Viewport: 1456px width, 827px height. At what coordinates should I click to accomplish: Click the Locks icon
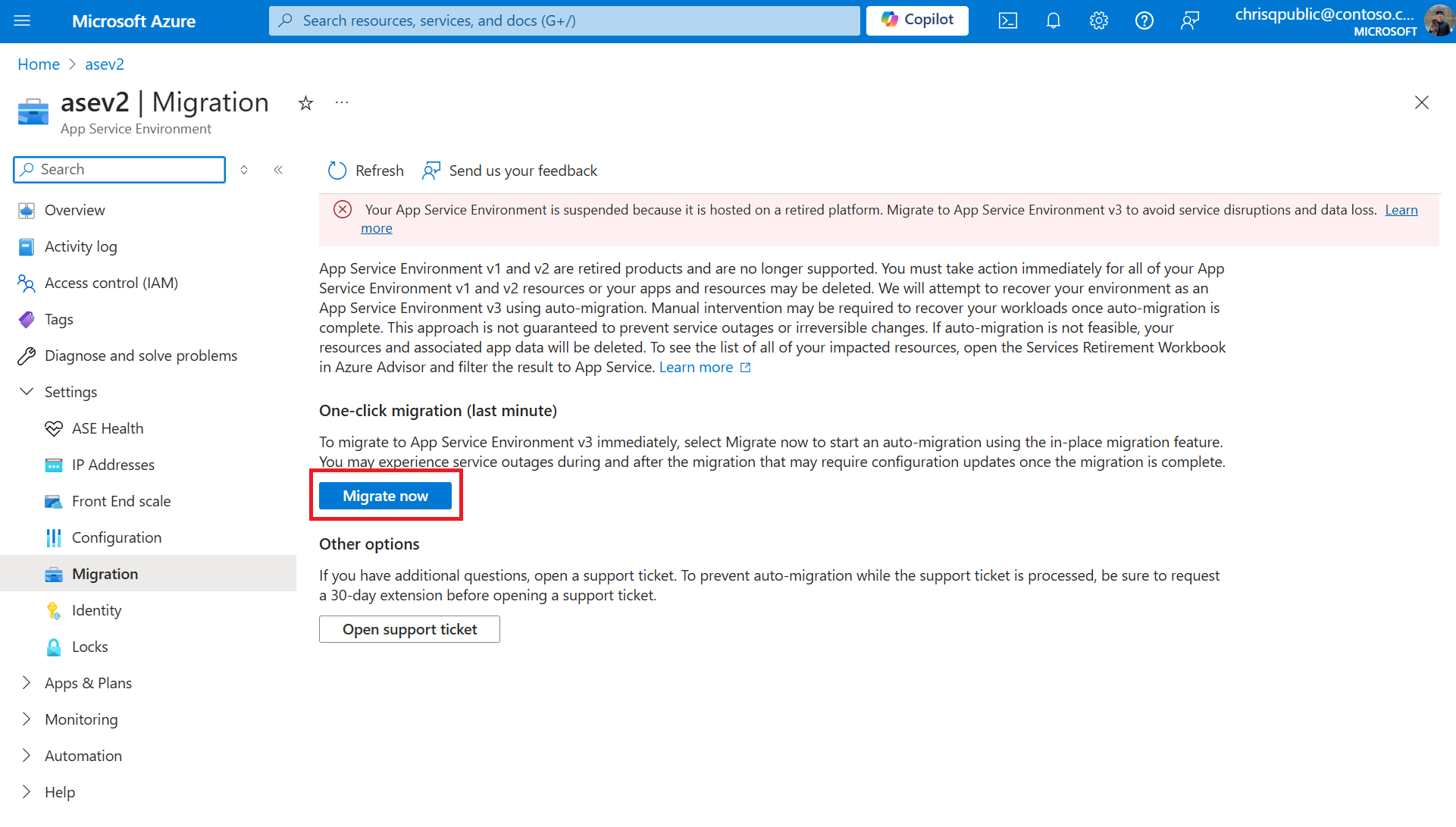coord(54,646)
